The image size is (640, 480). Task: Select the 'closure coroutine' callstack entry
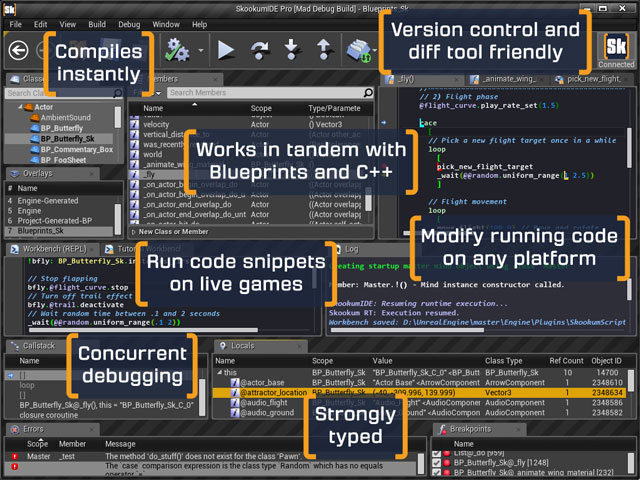coord(49,415)
